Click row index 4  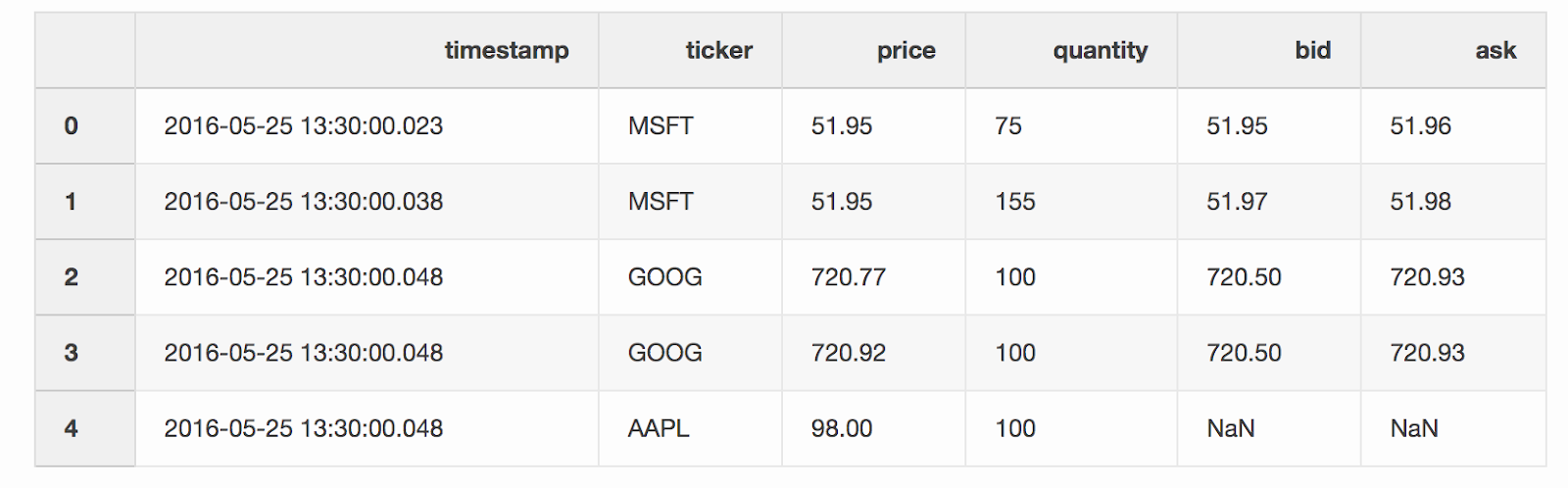point(71,428)
